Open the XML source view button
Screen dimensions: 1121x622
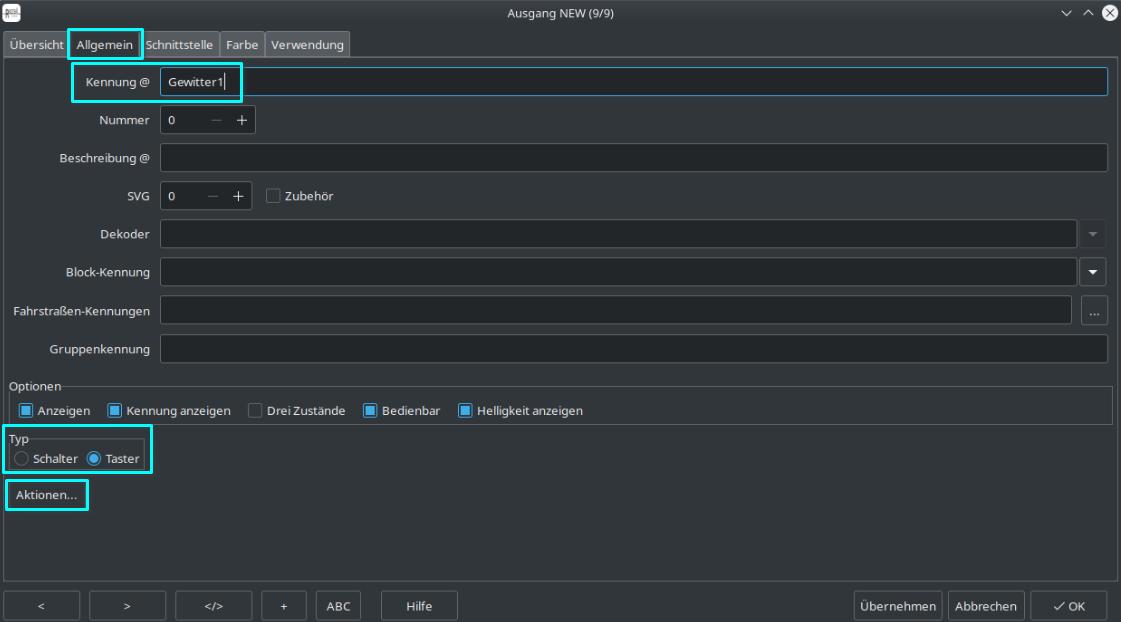(213, 606)
